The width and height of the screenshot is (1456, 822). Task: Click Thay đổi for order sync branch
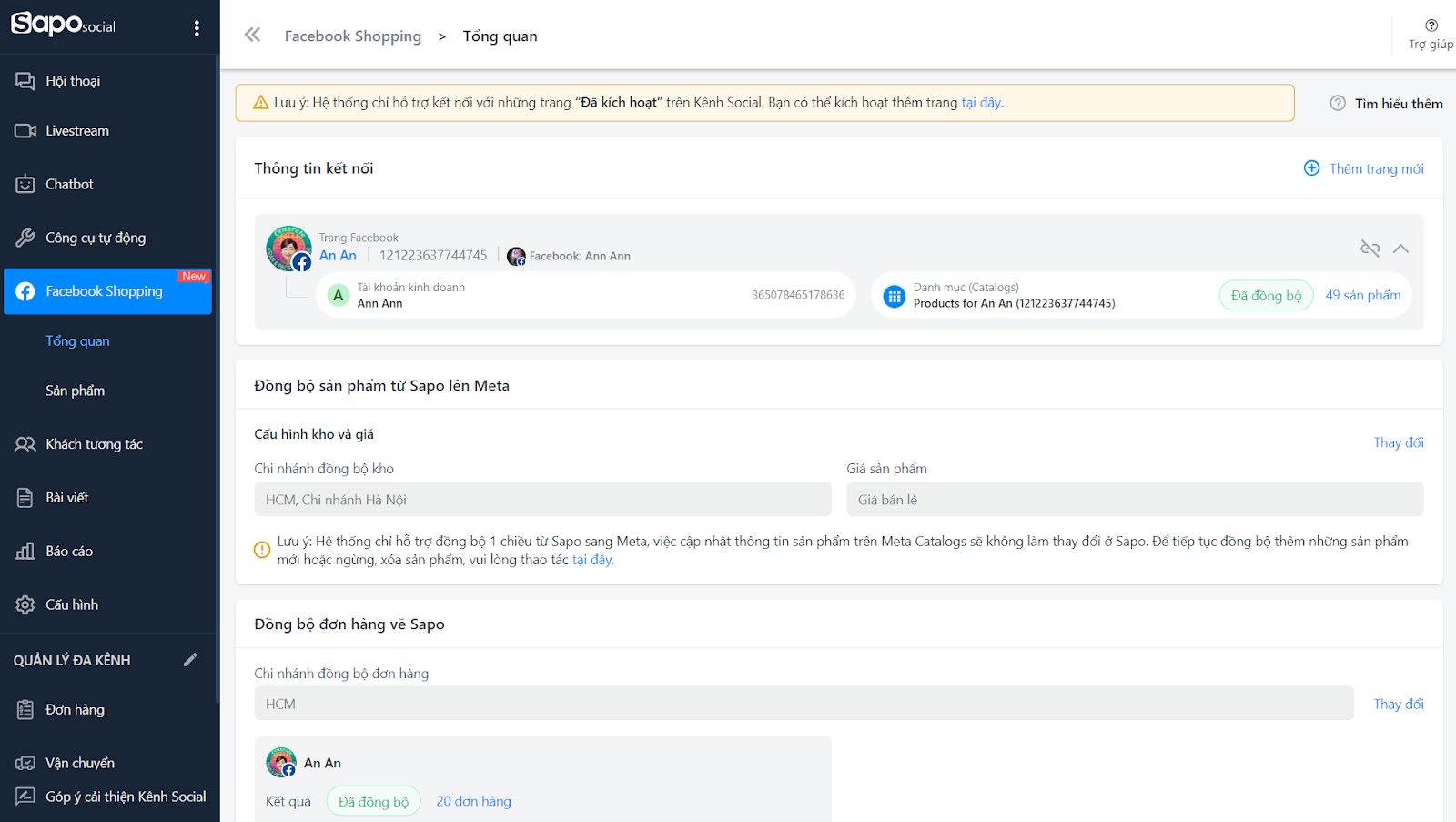[1399, 704]
